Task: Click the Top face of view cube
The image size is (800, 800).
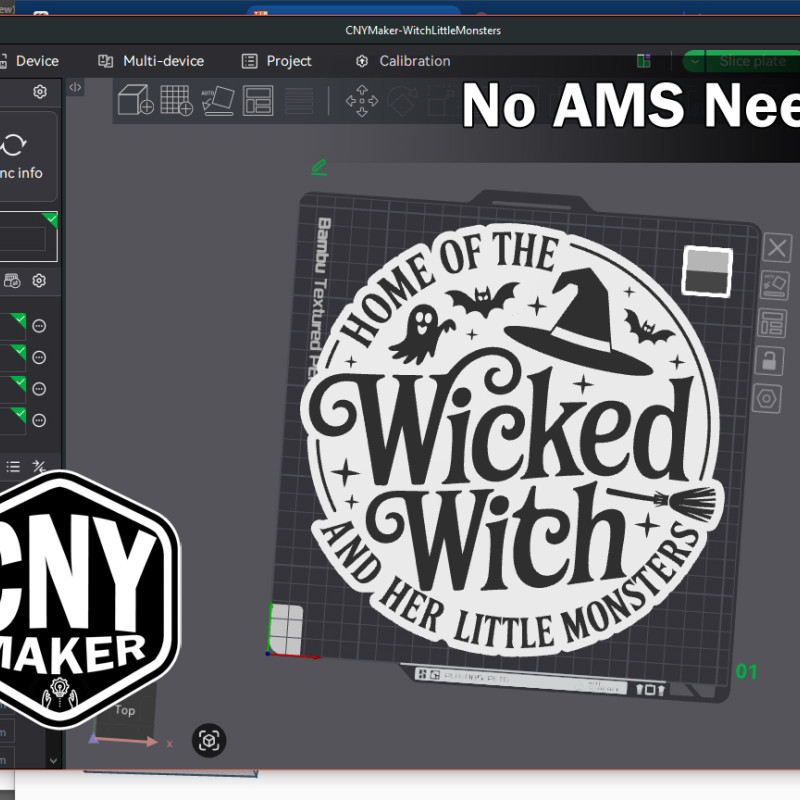Action: [125, 711]
